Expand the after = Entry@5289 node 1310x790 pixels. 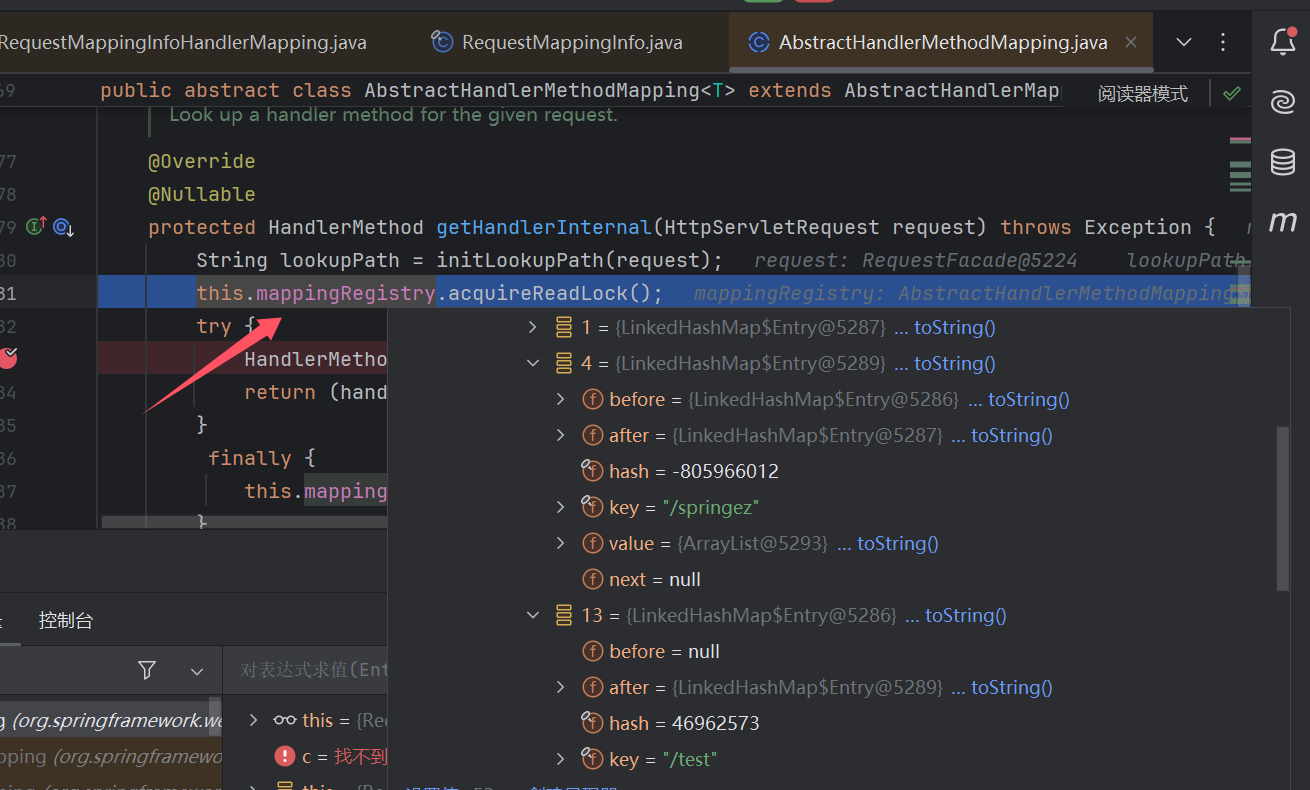[x=561, y=687]
